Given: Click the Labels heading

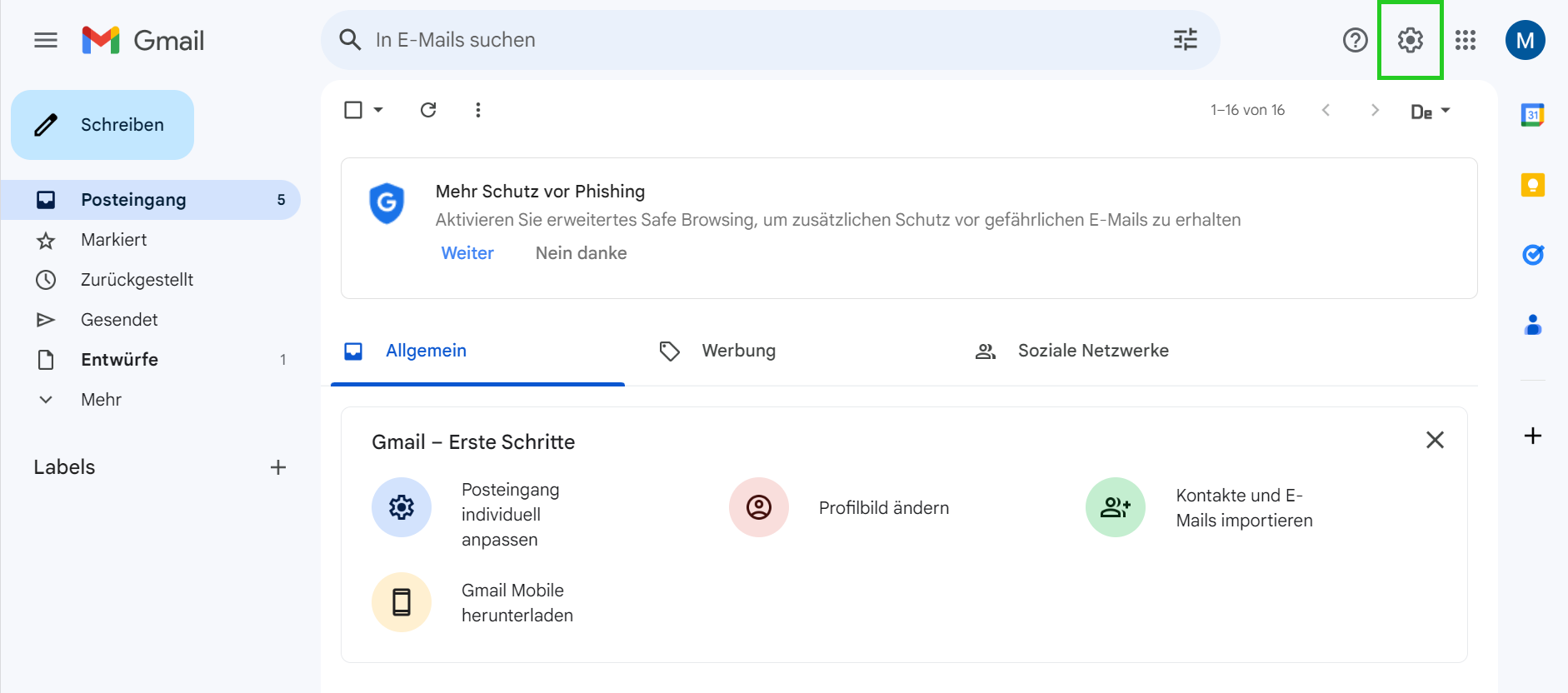Looking at the screenshot, I should tap(64, 467).
